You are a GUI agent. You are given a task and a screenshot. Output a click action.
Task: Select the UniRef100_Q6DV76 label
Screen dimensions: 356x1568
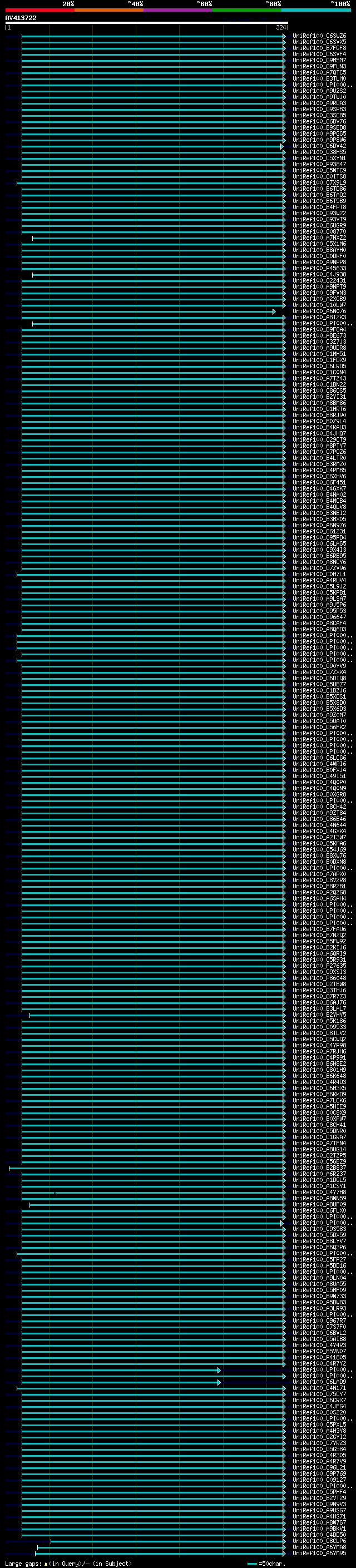click(319, 121)
